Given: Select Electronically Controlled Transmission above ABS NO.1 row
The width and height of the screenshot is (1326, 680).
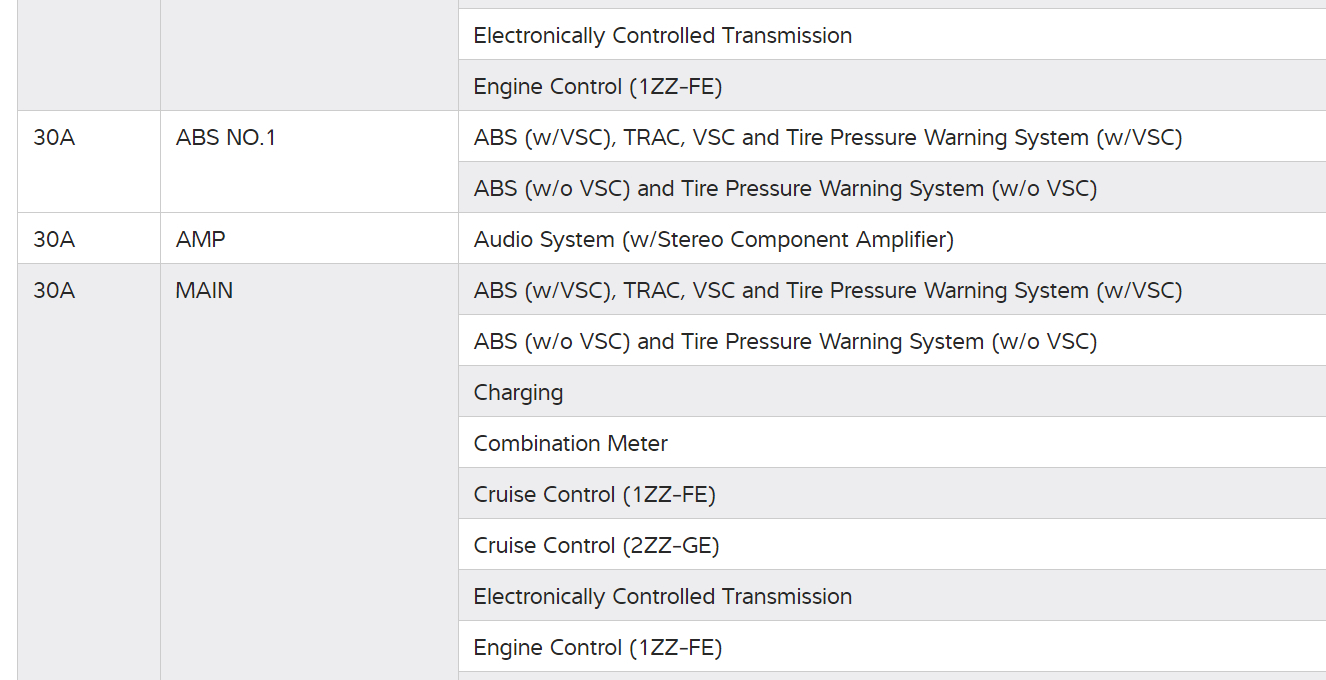Looking at the screenshot, I should coord(662,36).
